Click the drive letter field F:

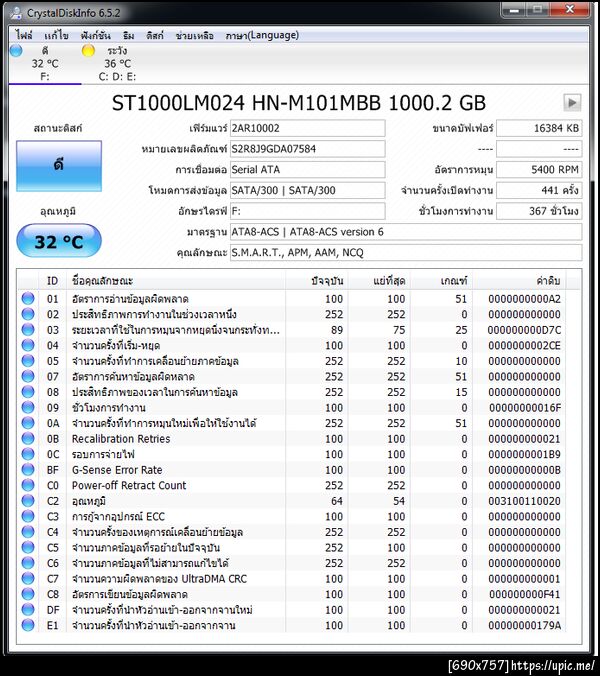pos(307,211)
